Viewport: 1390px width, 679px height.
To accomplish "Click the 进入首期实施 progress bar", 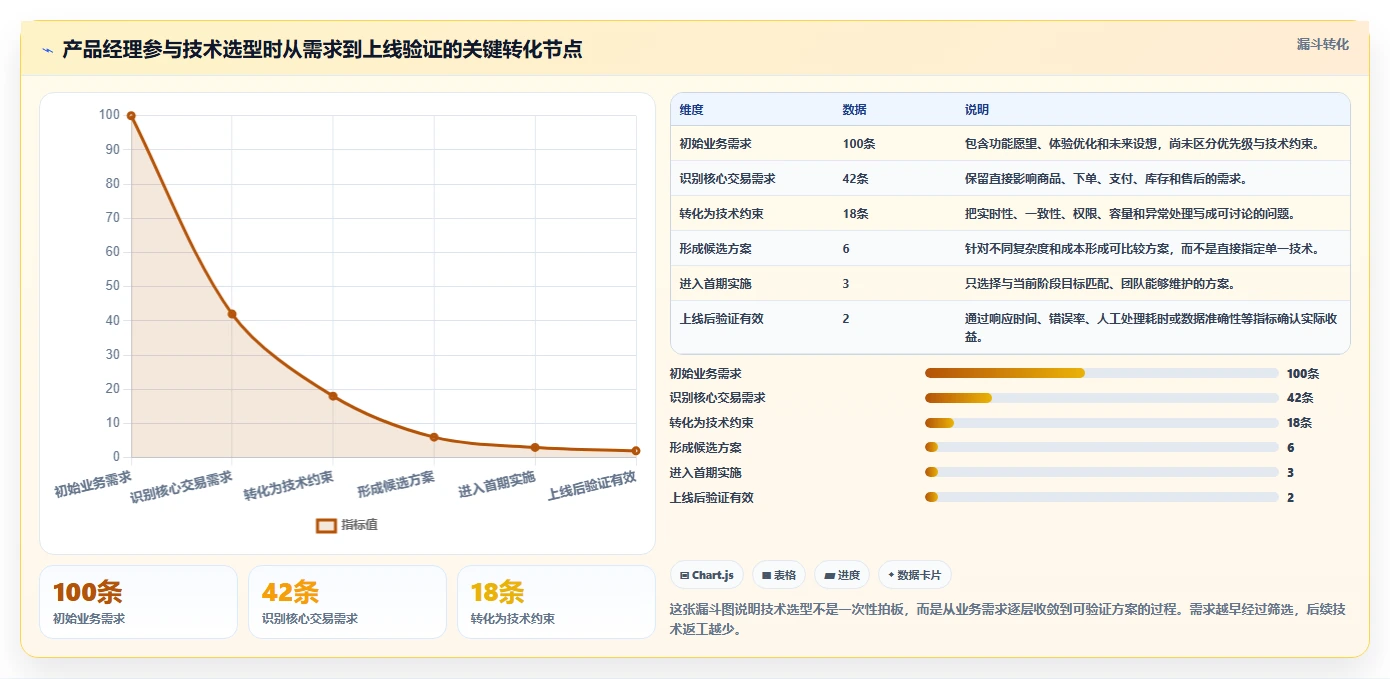I will [1102, 472].
